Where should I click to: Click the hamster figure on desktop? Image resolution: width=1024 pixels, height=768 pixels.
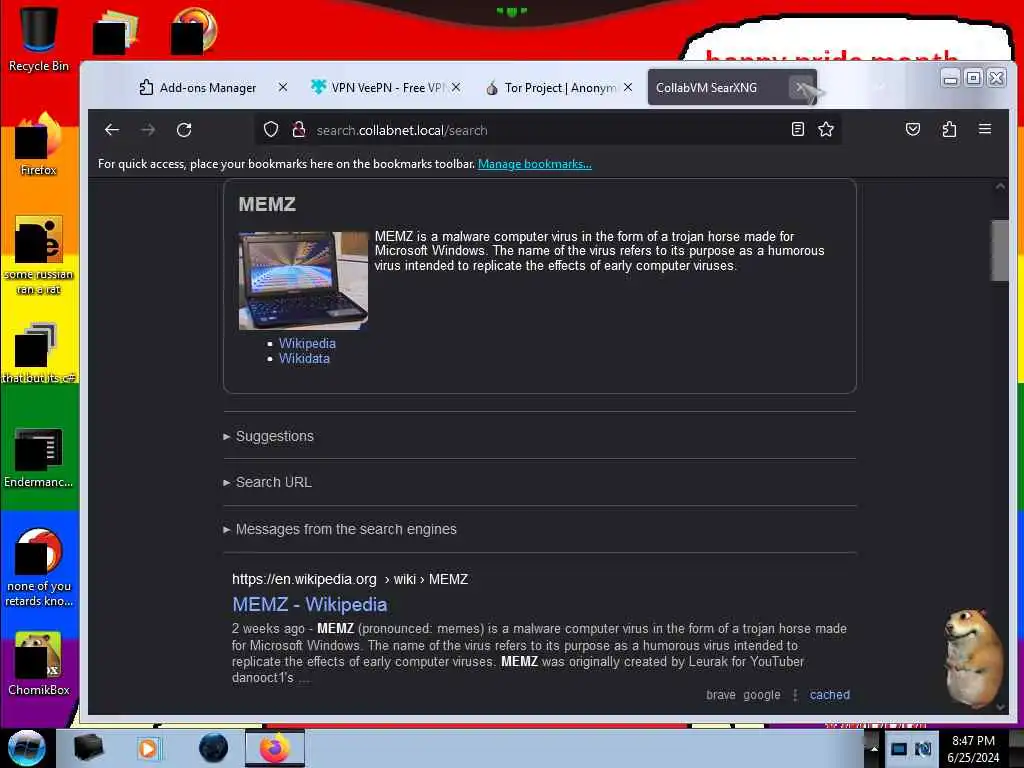click(972, 658)
